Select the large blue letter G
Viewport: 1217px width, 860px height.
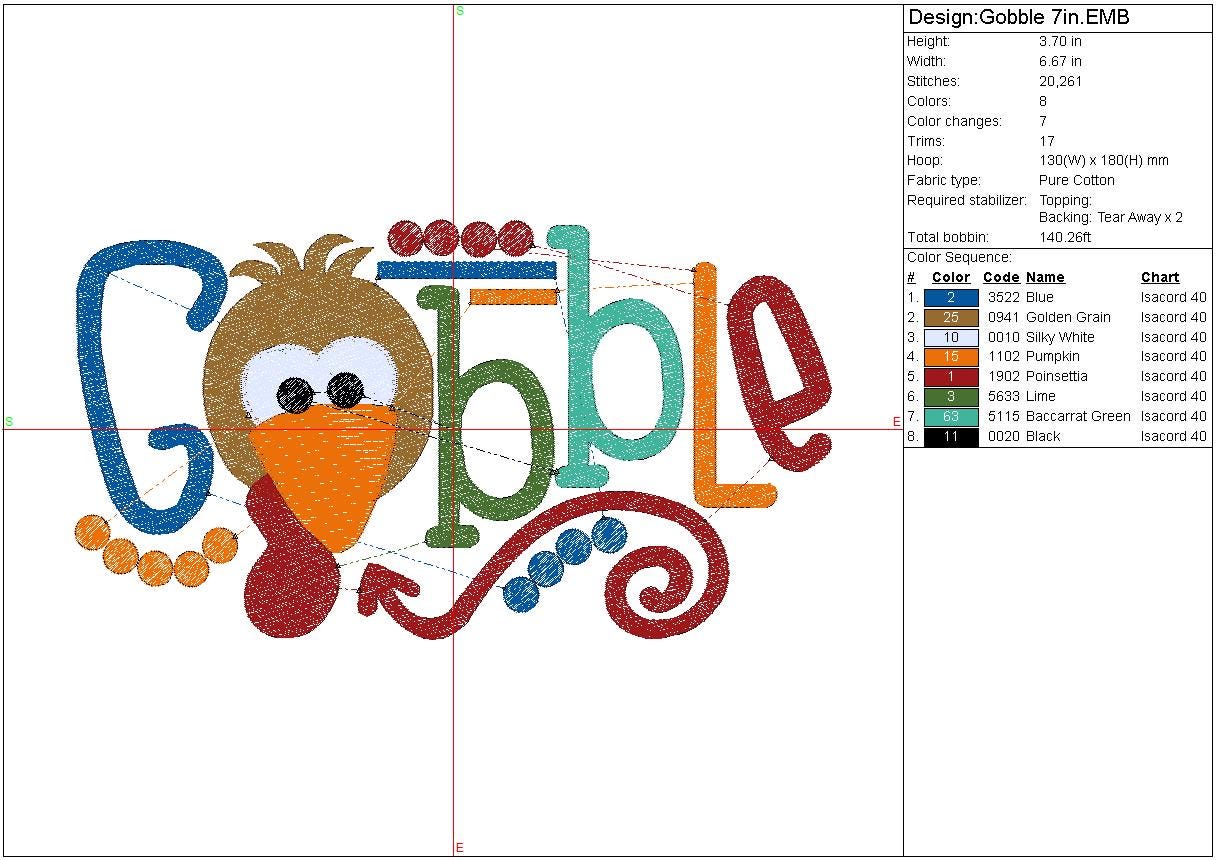(x=110, y=400)
